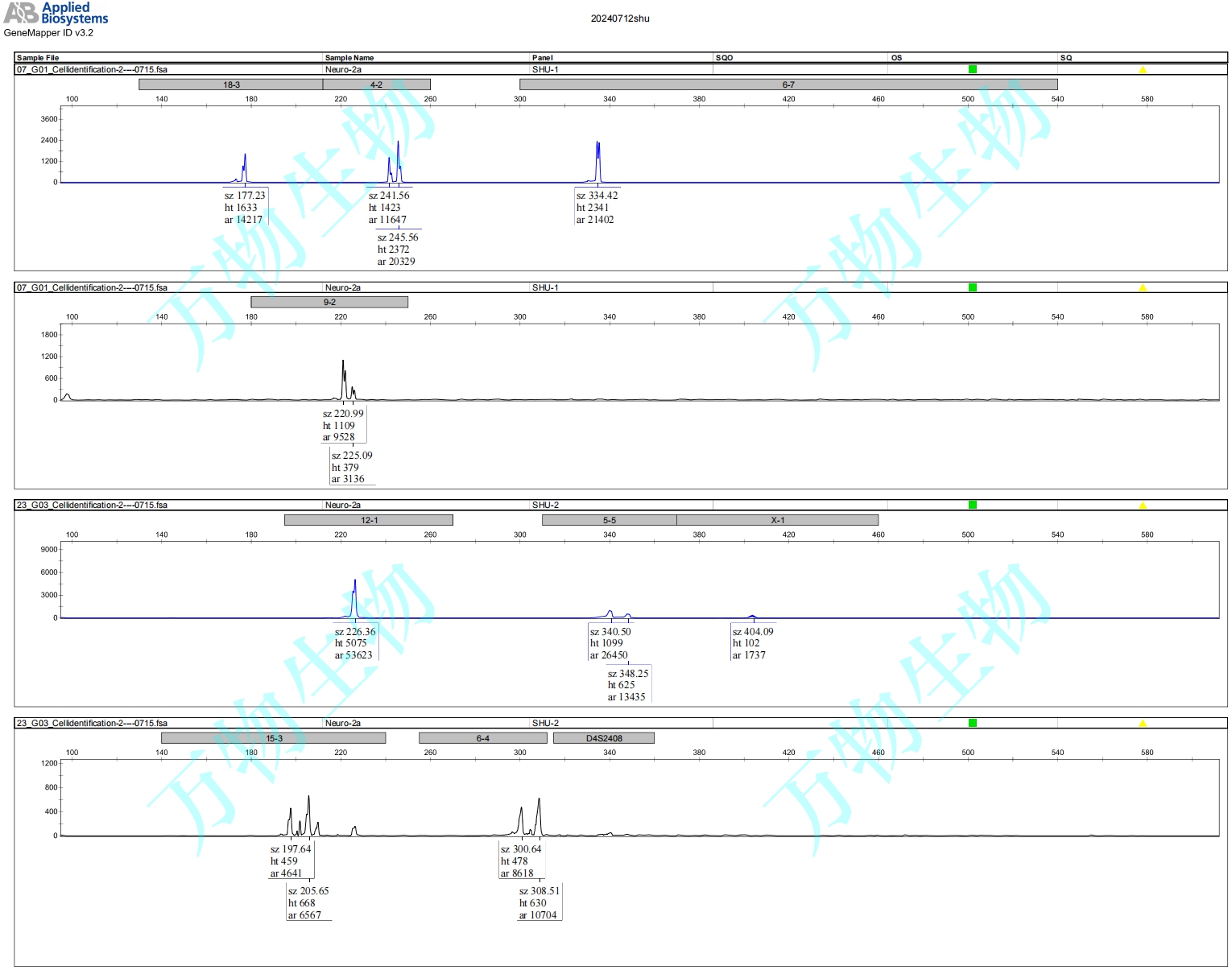This screenshot has height=970, width=1232.
Task: Click green status square above the 9-2 plot
Action: coord(972,287)
